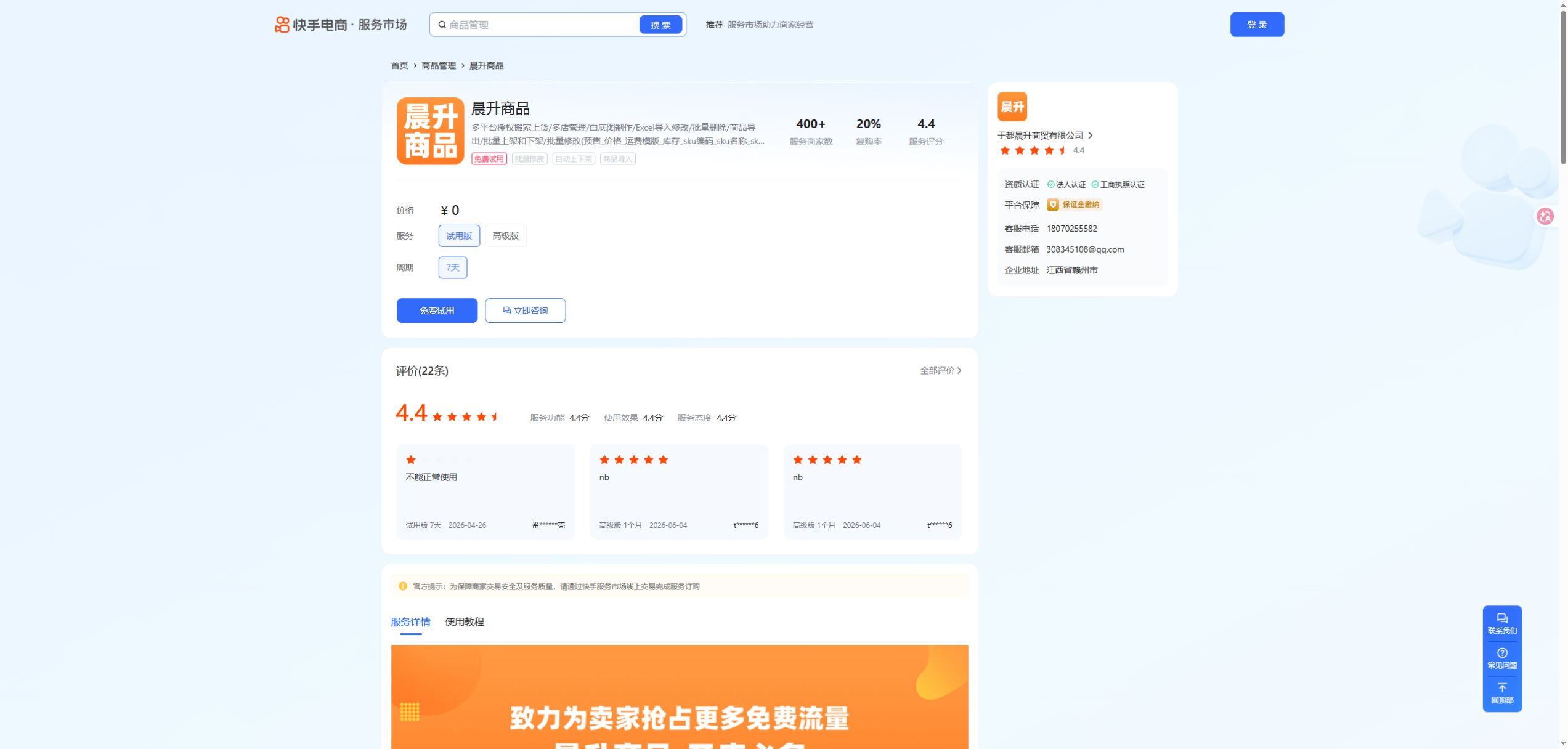The image size is (1568, 749).
Task: Click the overall 4.4 rating stars
Action: tap(466, 417)
